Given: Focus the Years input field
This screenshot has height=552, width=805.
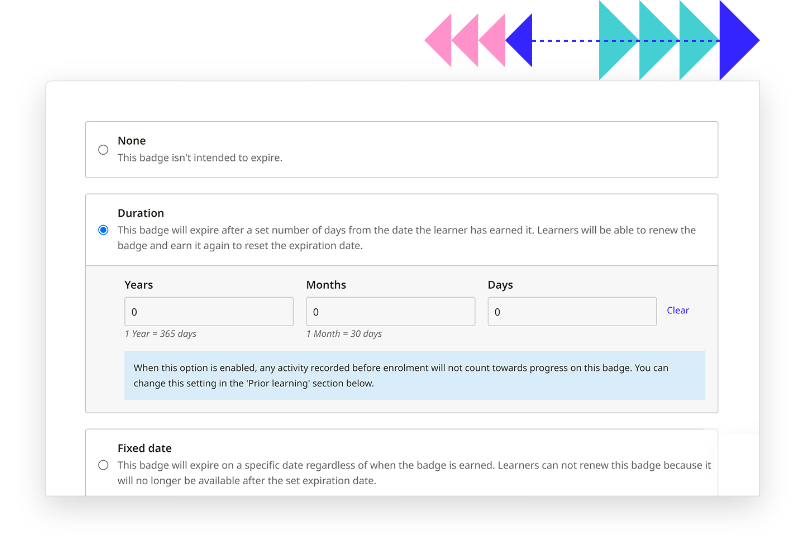Looking at the screenshot, I should pos(209,312).
